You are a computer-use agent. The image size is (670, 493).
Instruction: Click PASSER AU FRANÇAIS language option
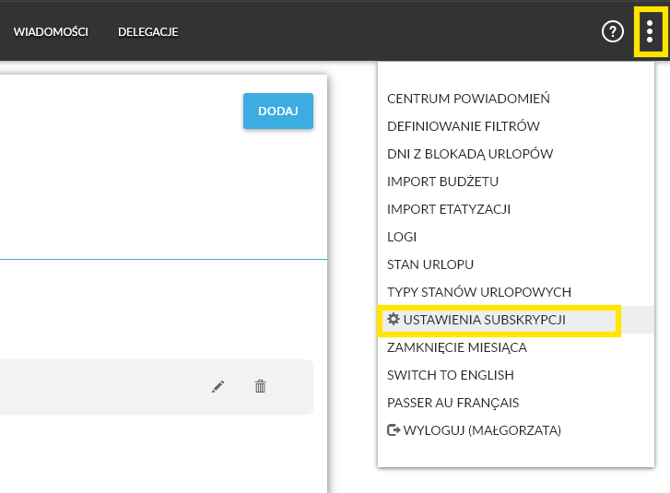(453, 402)
